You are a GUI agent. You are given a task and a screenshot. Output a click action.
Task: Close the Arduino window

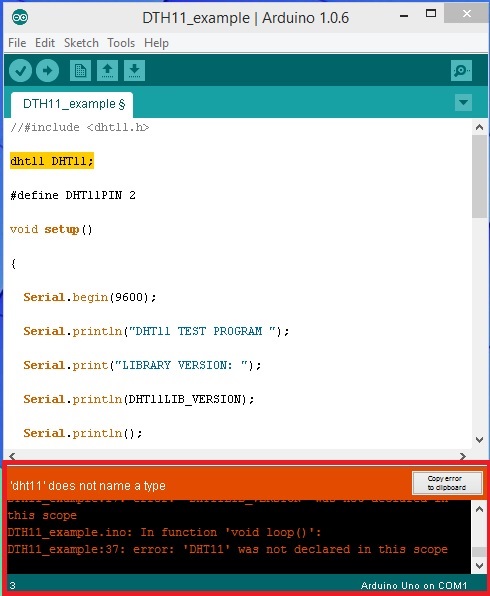click(467, 14)
